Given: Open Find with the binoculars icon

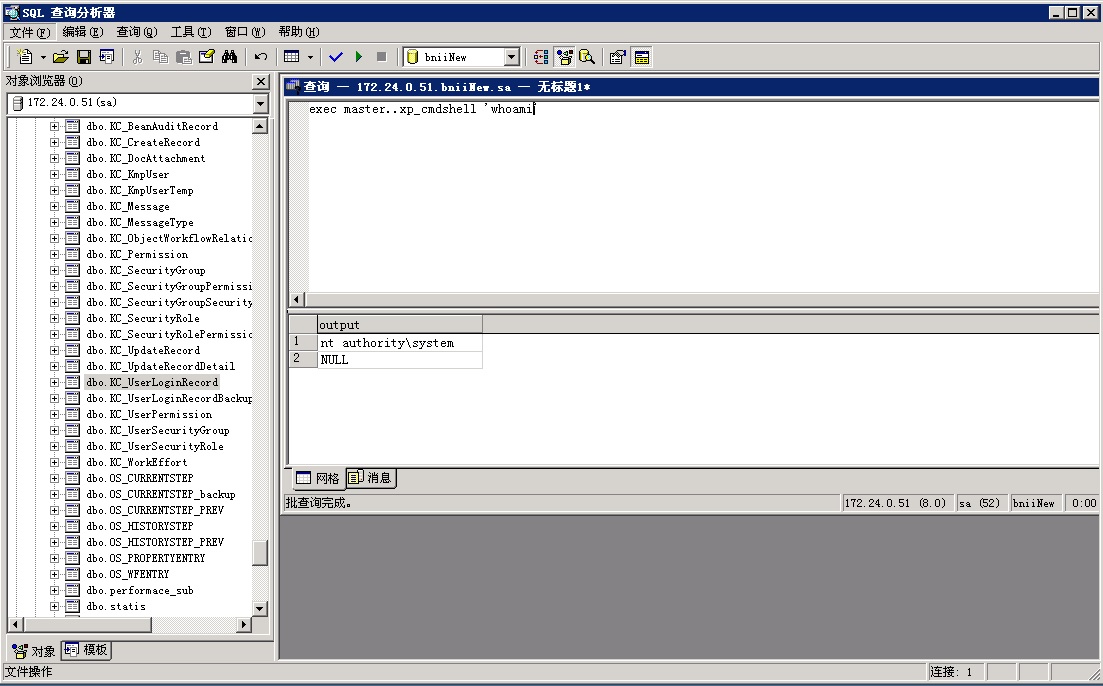Looking at the screenshot, I should 229,57.
